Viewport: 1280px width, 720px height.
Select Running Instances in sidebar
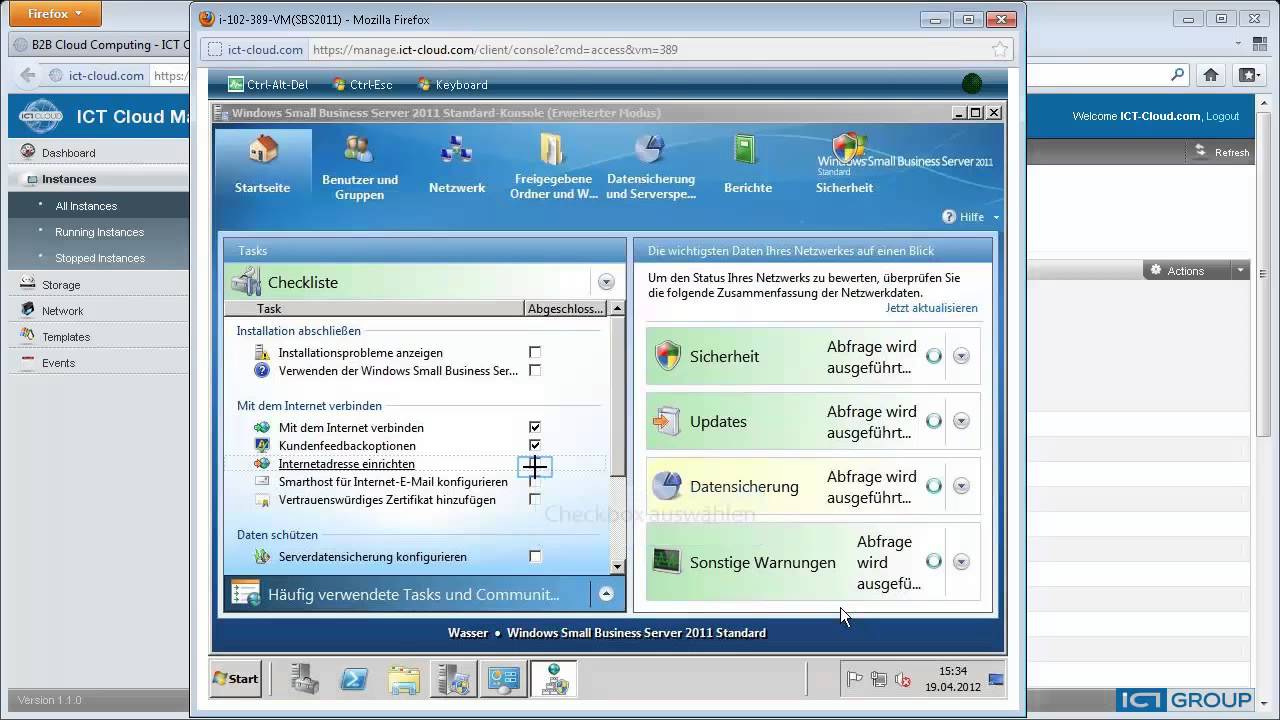[100, 232]
